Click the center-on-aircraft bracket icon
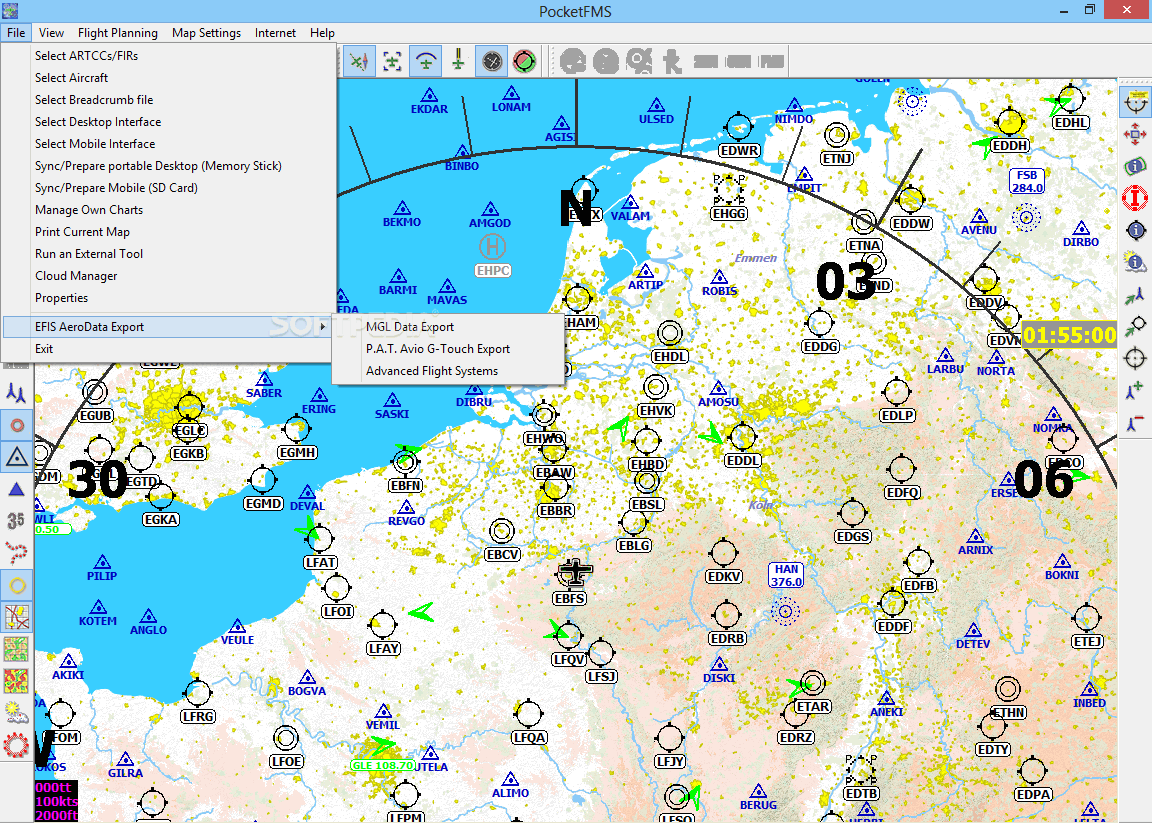Screen dimensions: 1152x824 [392, 61]
